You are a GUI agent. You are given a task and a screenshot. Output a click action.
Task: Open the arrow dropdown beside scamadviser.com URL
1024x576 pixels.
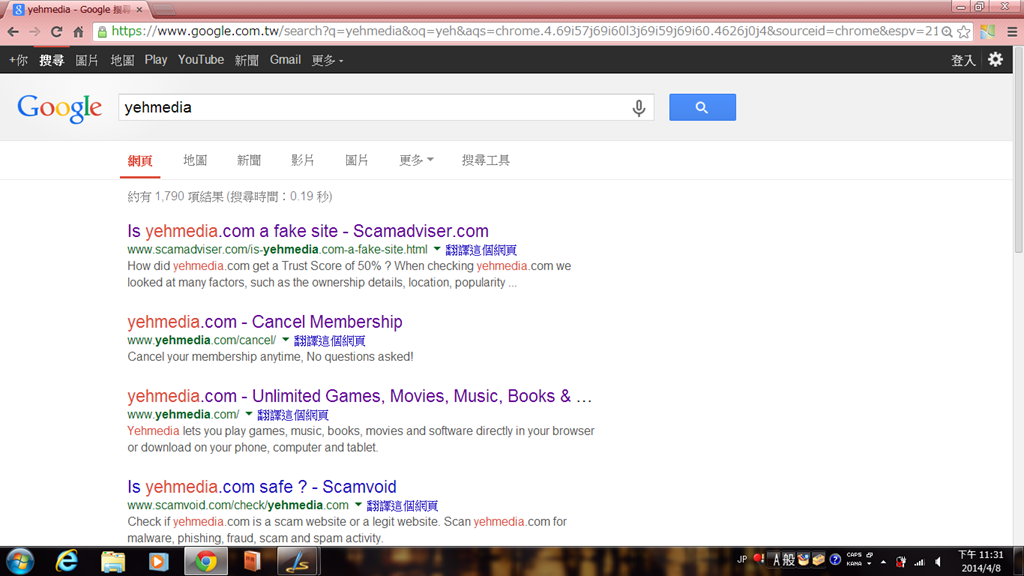click(437, 249)
